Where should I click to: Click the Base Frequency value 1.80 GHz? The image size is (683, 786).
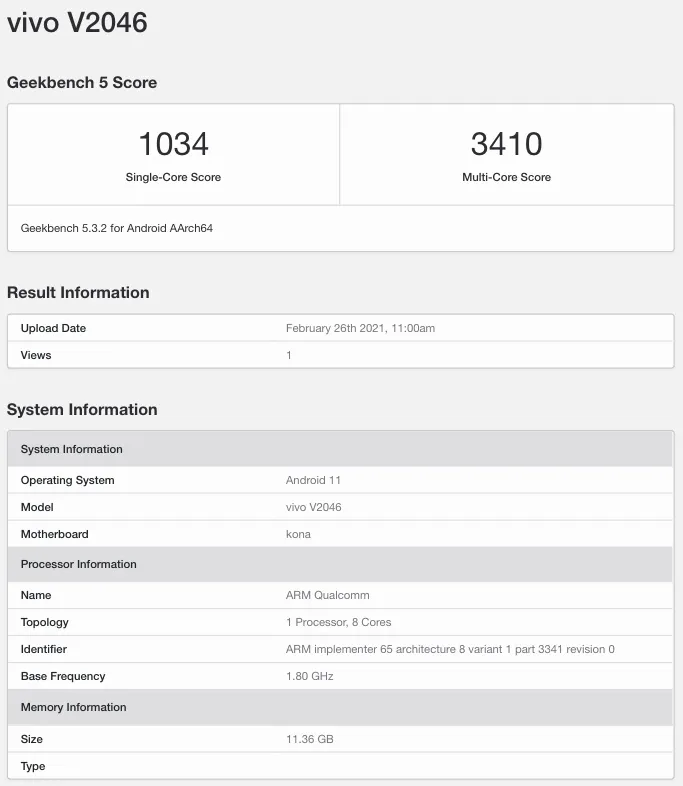click(309, 676)
